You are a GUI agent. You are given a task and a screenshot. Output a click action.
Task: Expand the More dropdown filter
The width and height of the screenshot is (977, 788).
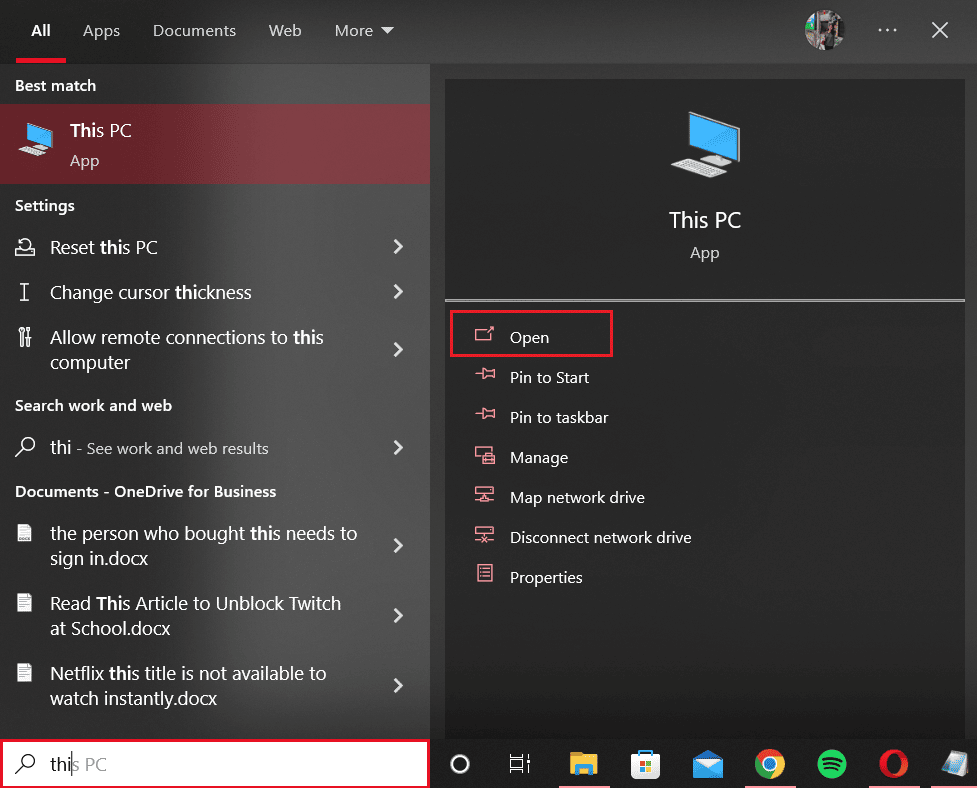(364, 31)
